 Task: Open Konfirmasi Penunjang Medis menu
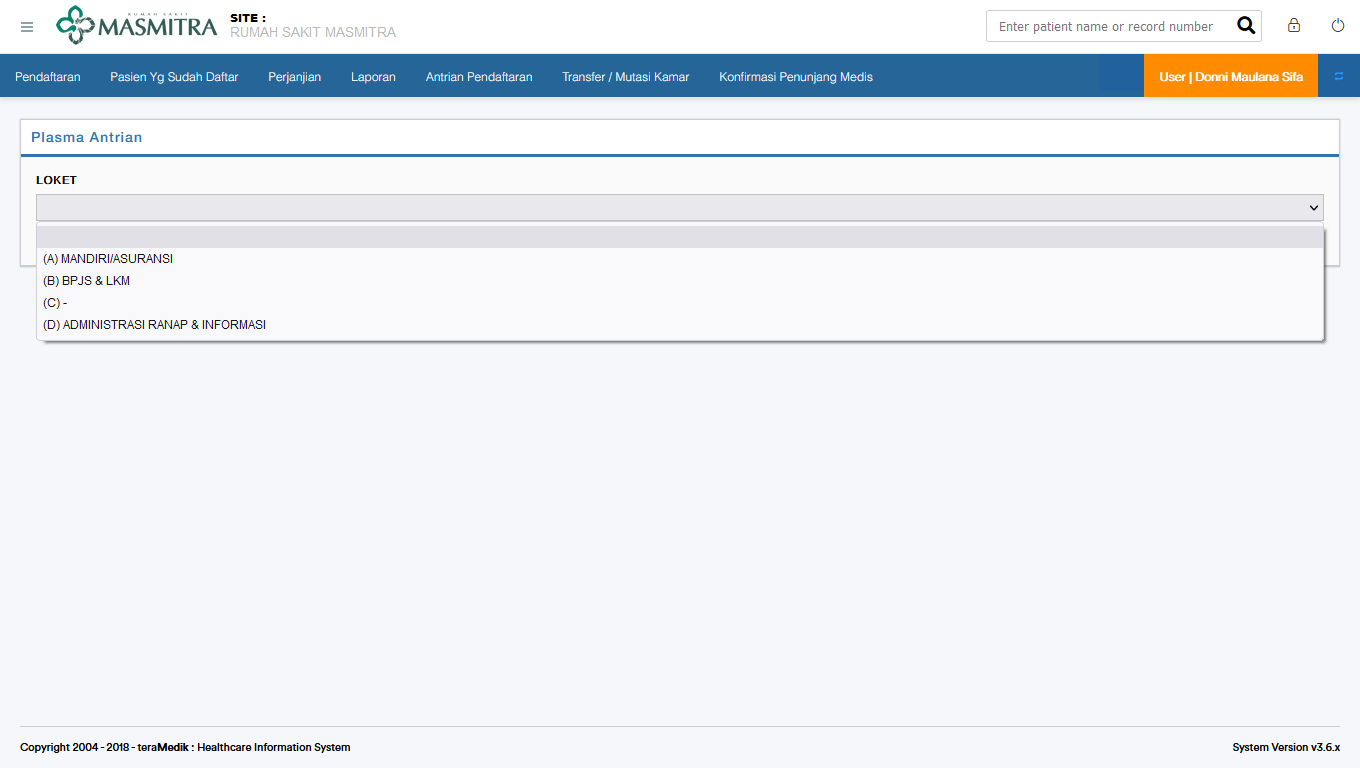pos(796,77)
